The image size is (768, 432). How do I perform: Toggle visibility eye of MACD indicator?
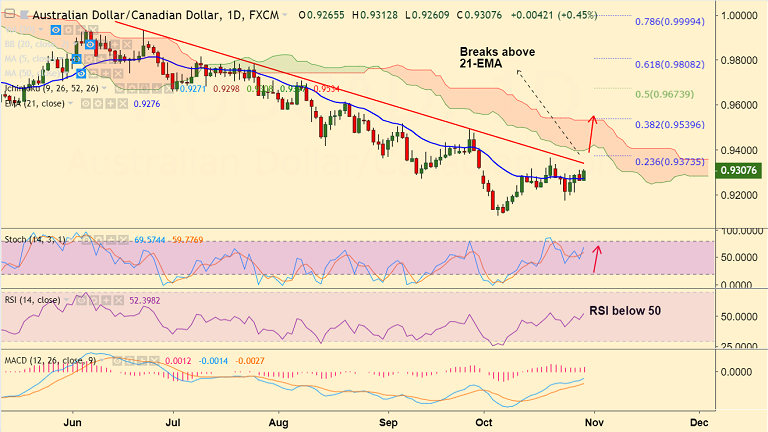118,360
